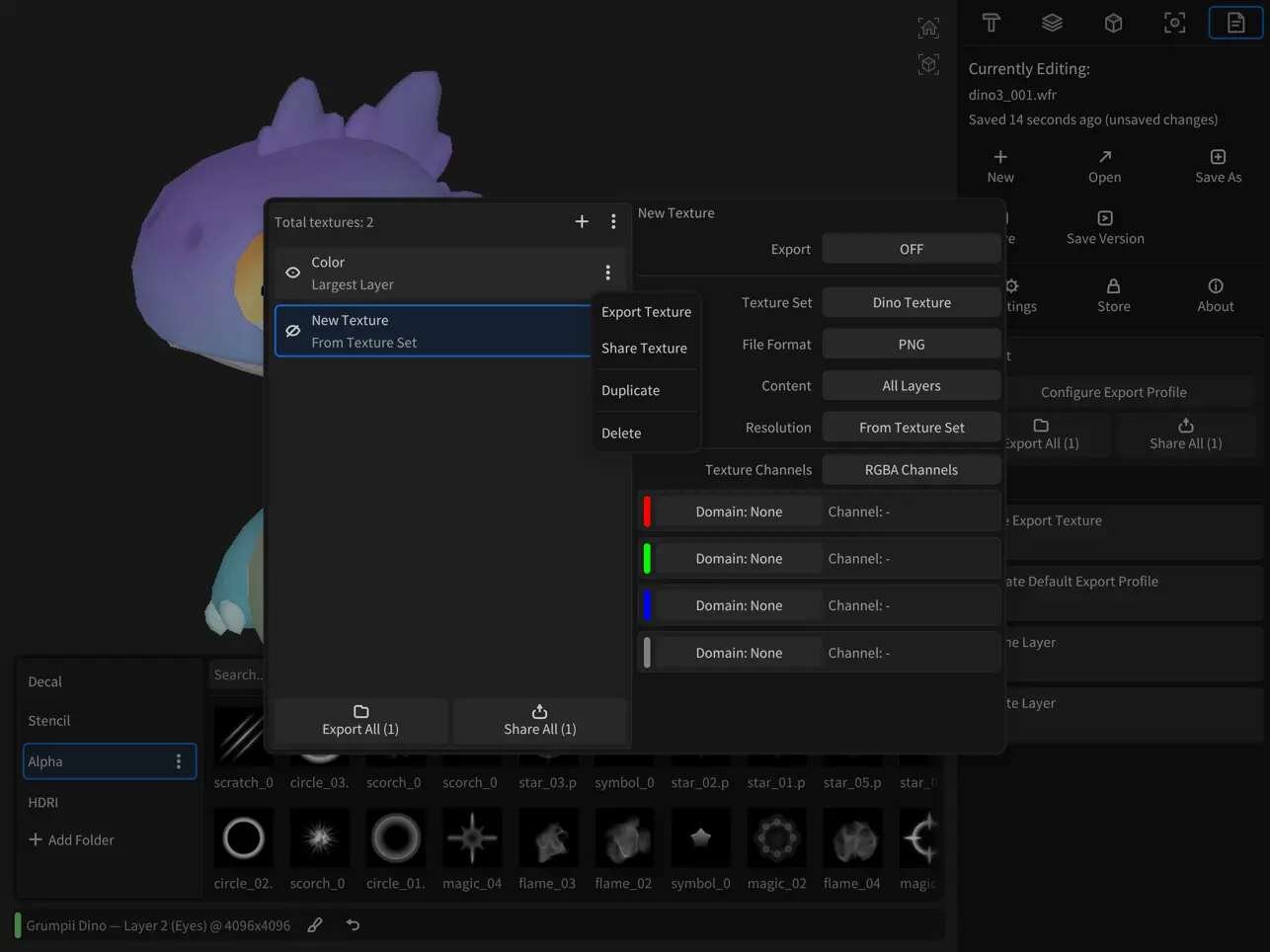Click the plus icon to add texture
Image resolution: width=1270 pixels, height=952 pixels.
(582, 222)
